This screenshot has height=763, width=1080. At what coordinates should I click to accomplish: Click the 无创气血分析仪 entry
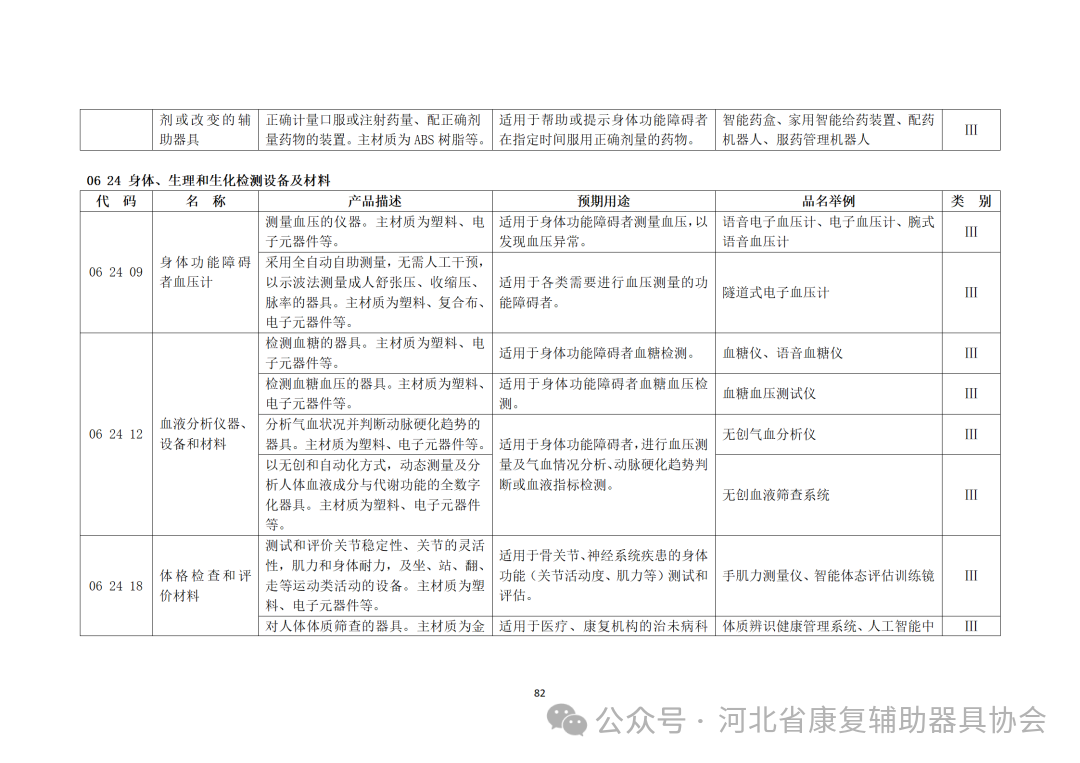point(767,435)
